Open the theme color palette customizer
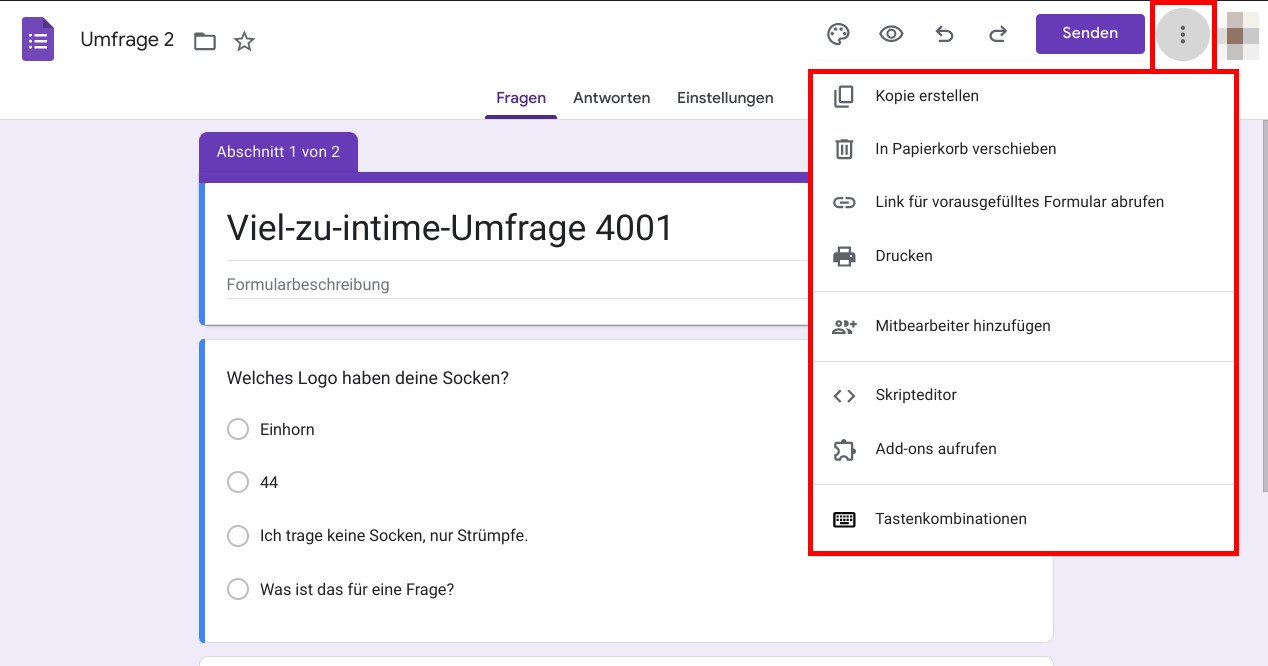This screenshot has height=666, width=1268. coord(838,33)
